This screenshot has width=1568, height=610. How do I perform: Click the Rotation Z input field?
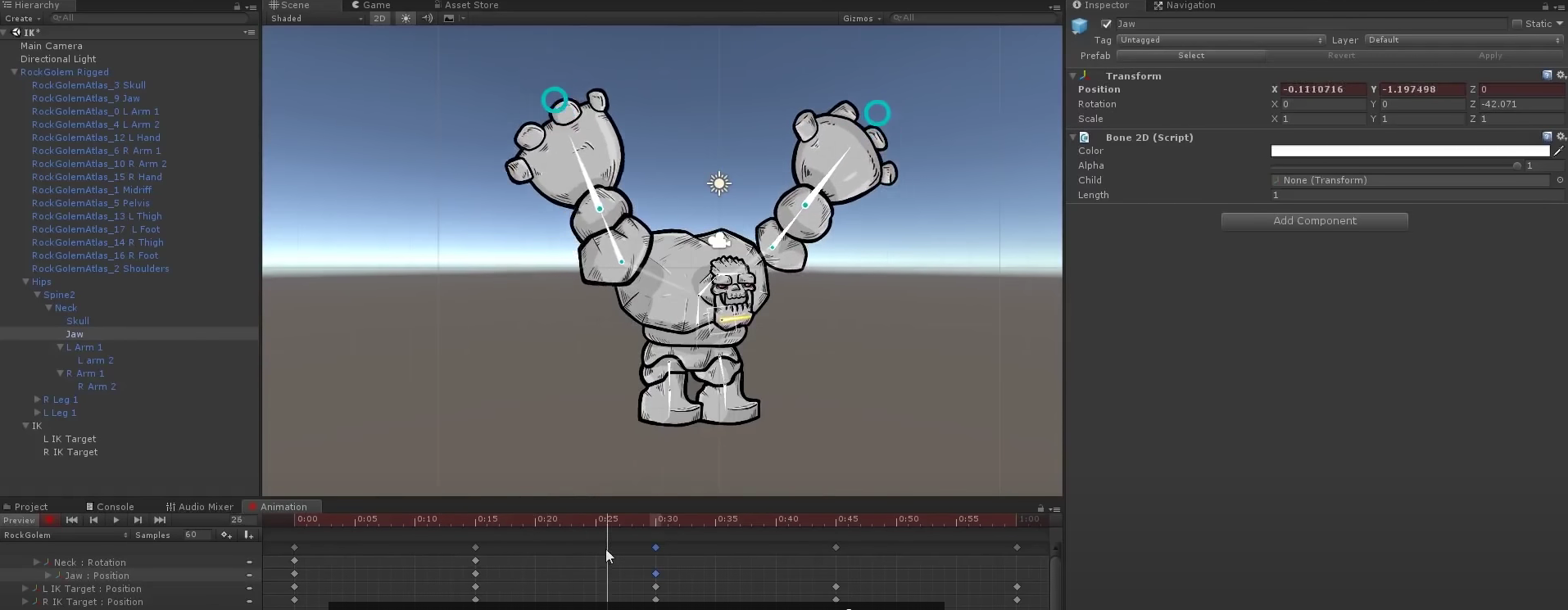[1522, 104]
